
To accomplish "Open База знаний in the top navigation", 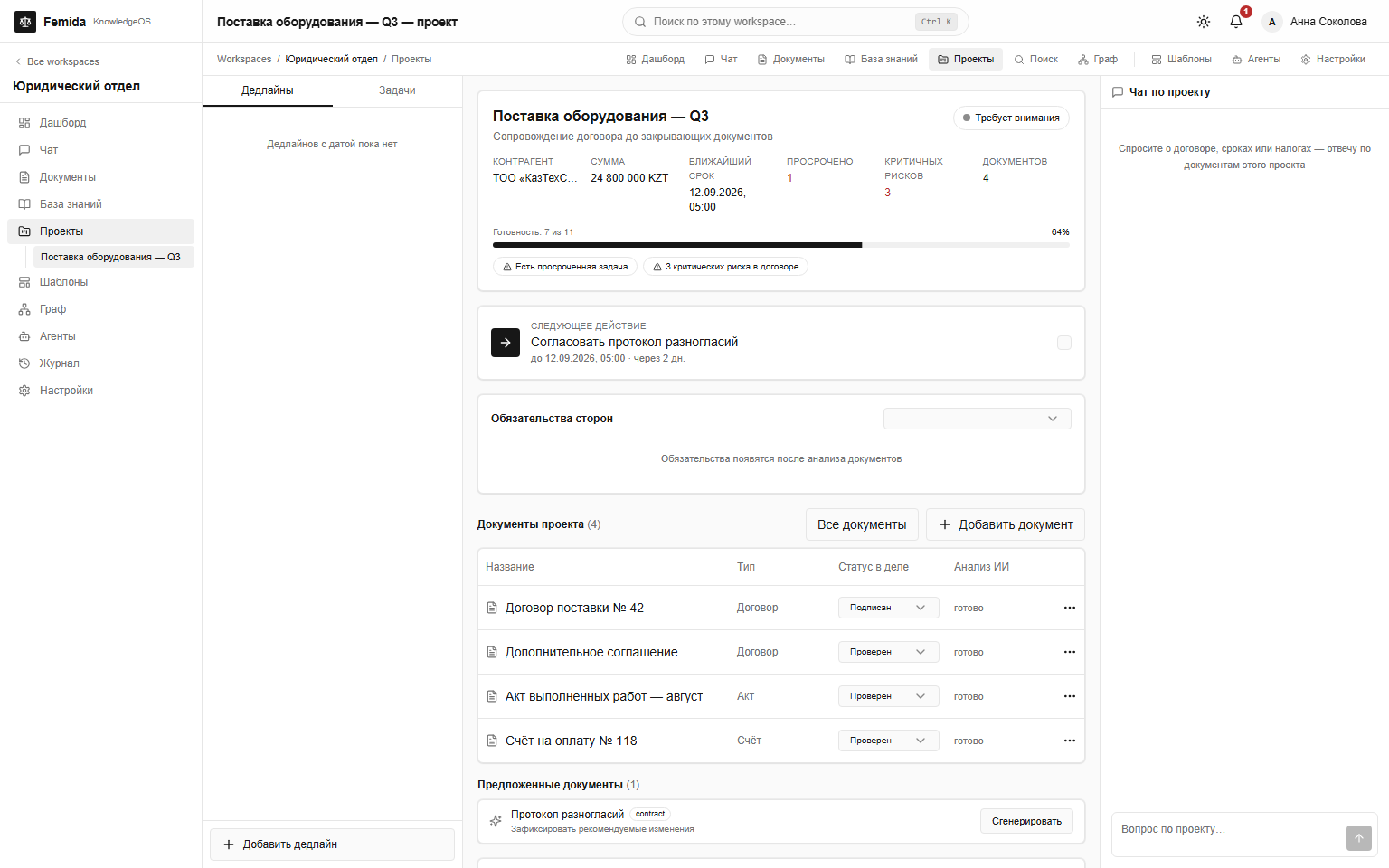I will (x=881, y=60).
